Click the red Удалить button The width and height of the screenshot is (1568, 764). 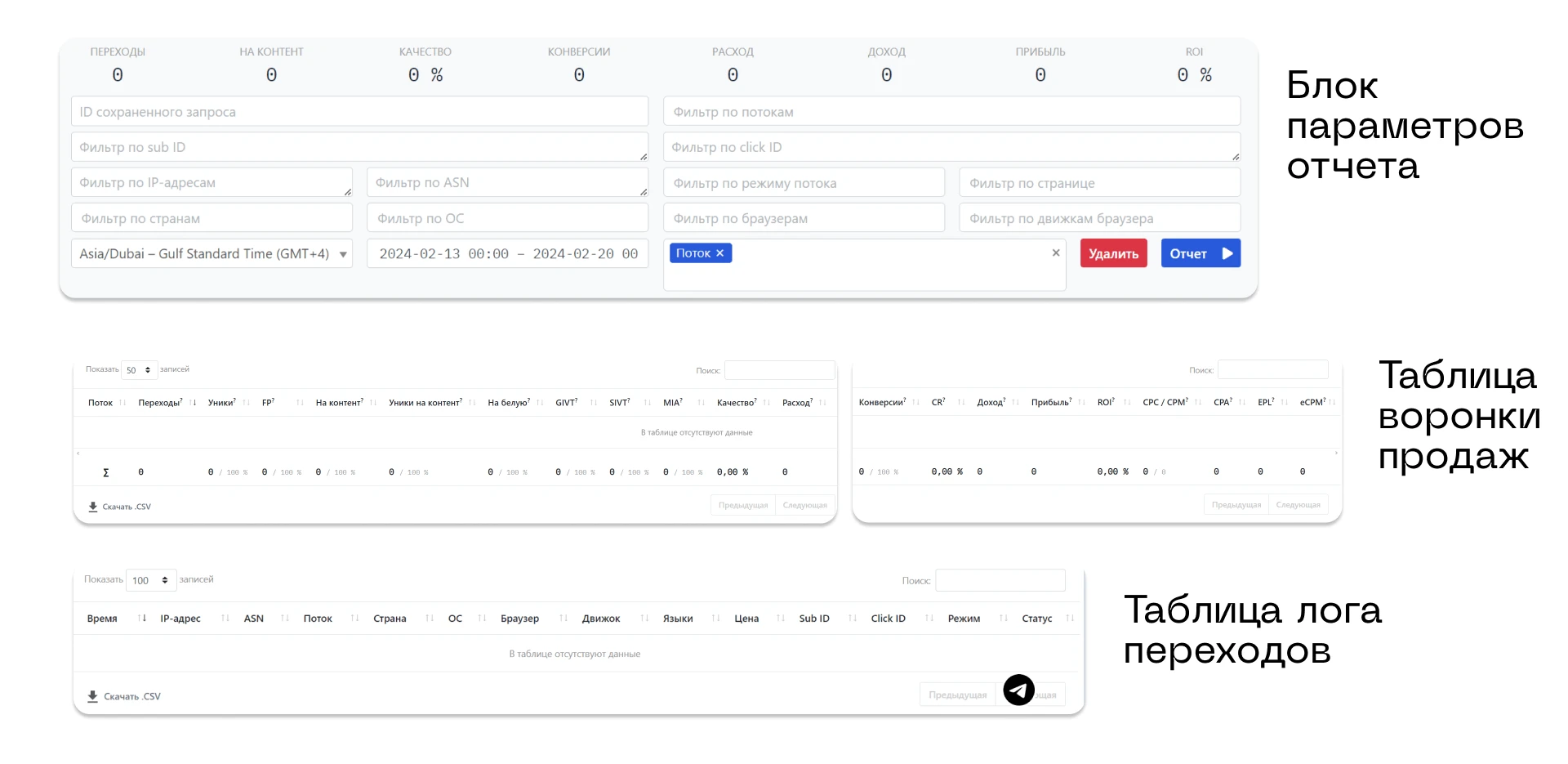tap(1113, 253)
